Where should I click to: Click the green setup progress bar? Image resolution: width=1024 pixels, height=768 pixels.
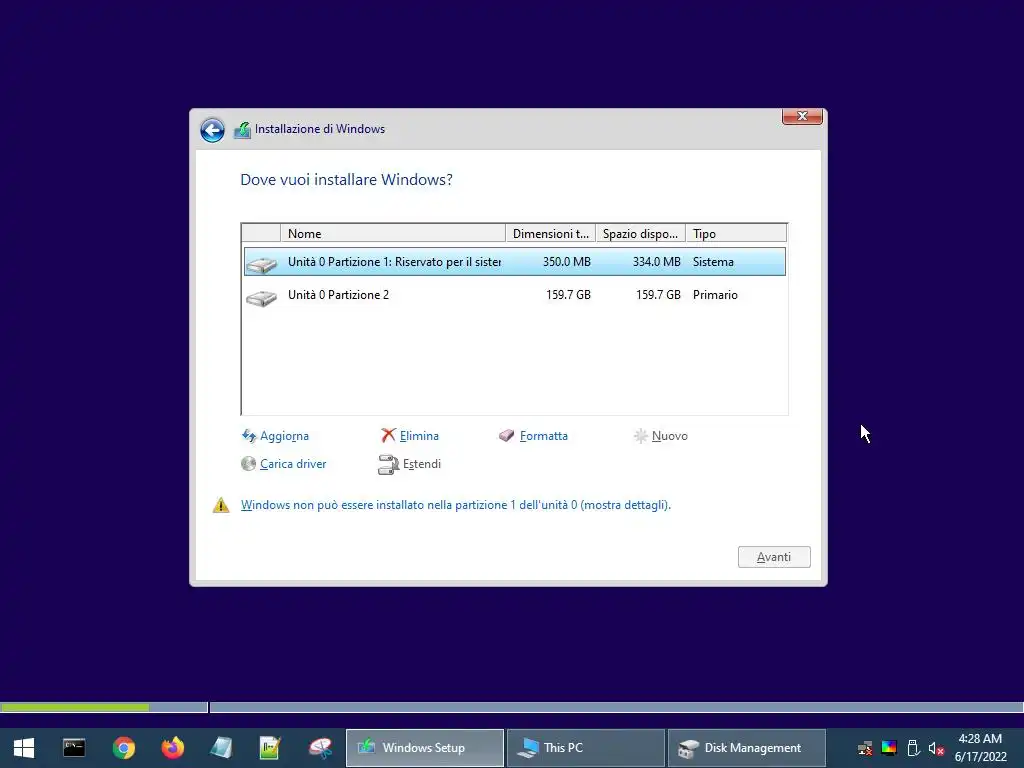point(74,707)
